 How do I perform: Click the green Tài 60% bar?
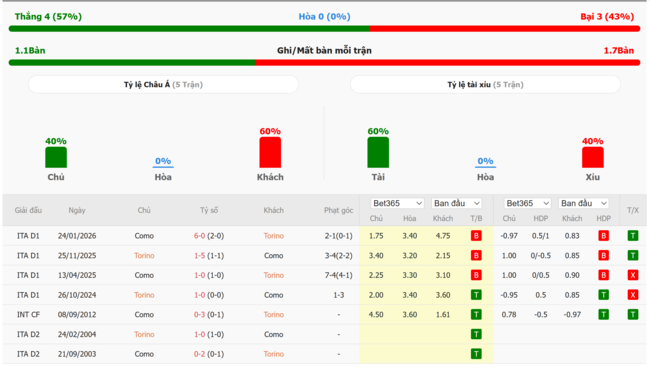(378, 153)
